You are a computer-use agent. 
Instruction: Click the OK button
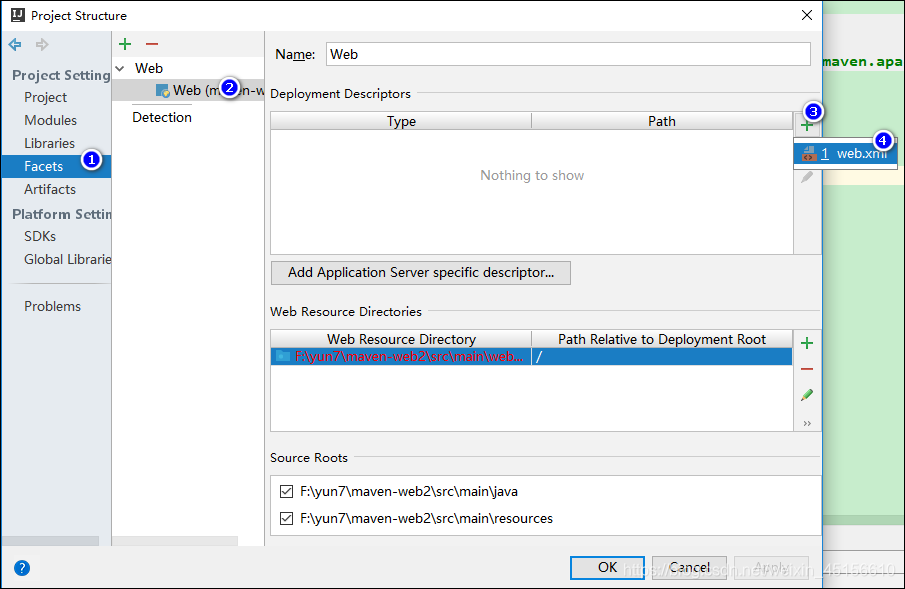coord(607,568)
